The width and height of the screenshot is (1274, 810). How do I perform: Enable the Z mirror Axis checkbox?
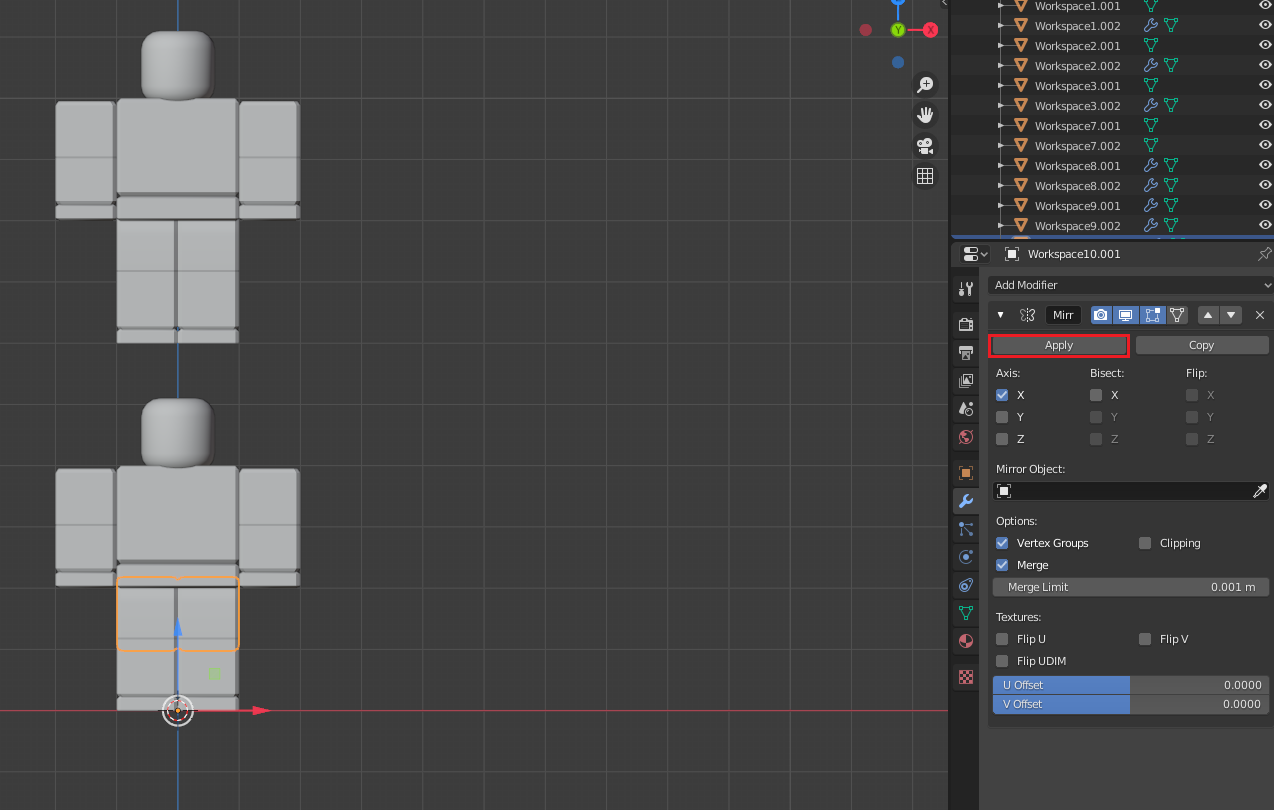[1002, 439]
